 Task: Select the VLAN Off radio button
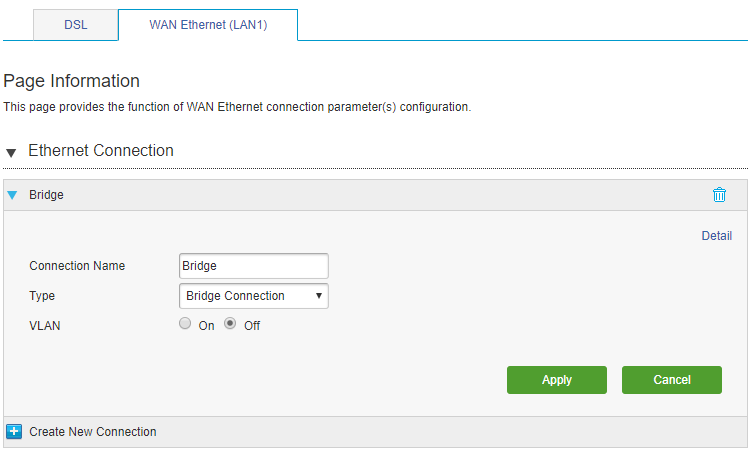(x=230, y=324)
